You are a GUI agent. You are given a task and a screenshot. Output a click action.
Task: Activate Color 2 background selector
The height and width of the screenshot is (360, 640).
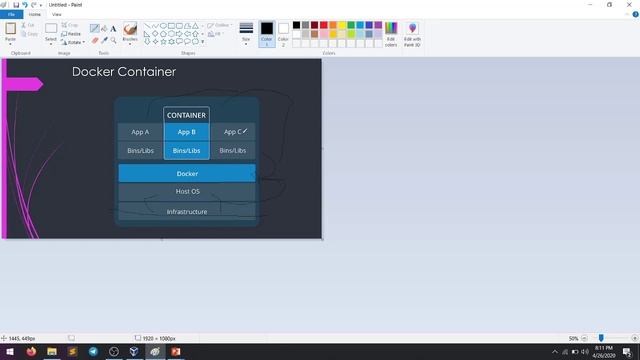point(283,34)
